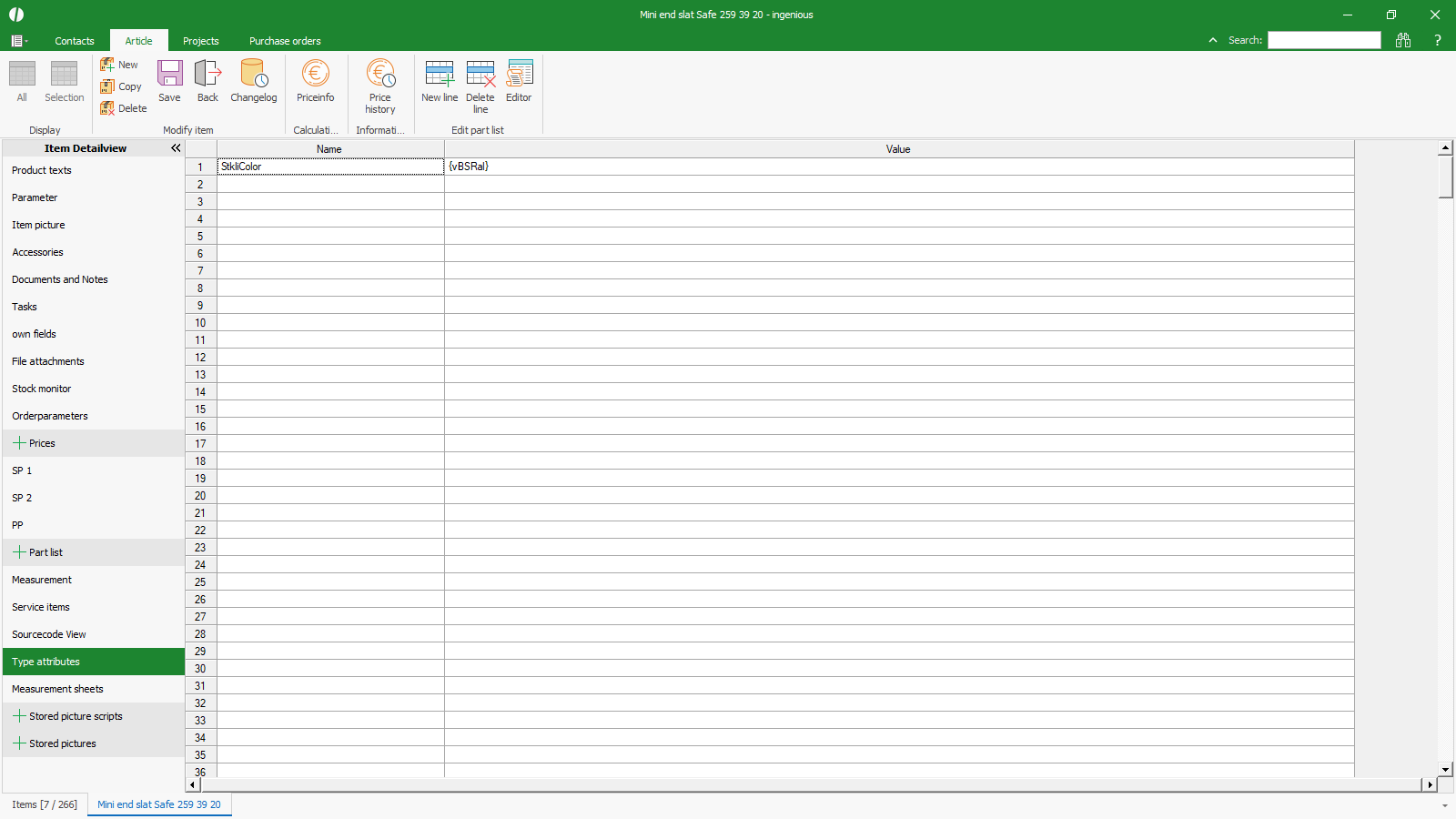This screenshot has width=1456, height=819.
Task: Expand Stored picture scripts section
Action: point(19,716)
